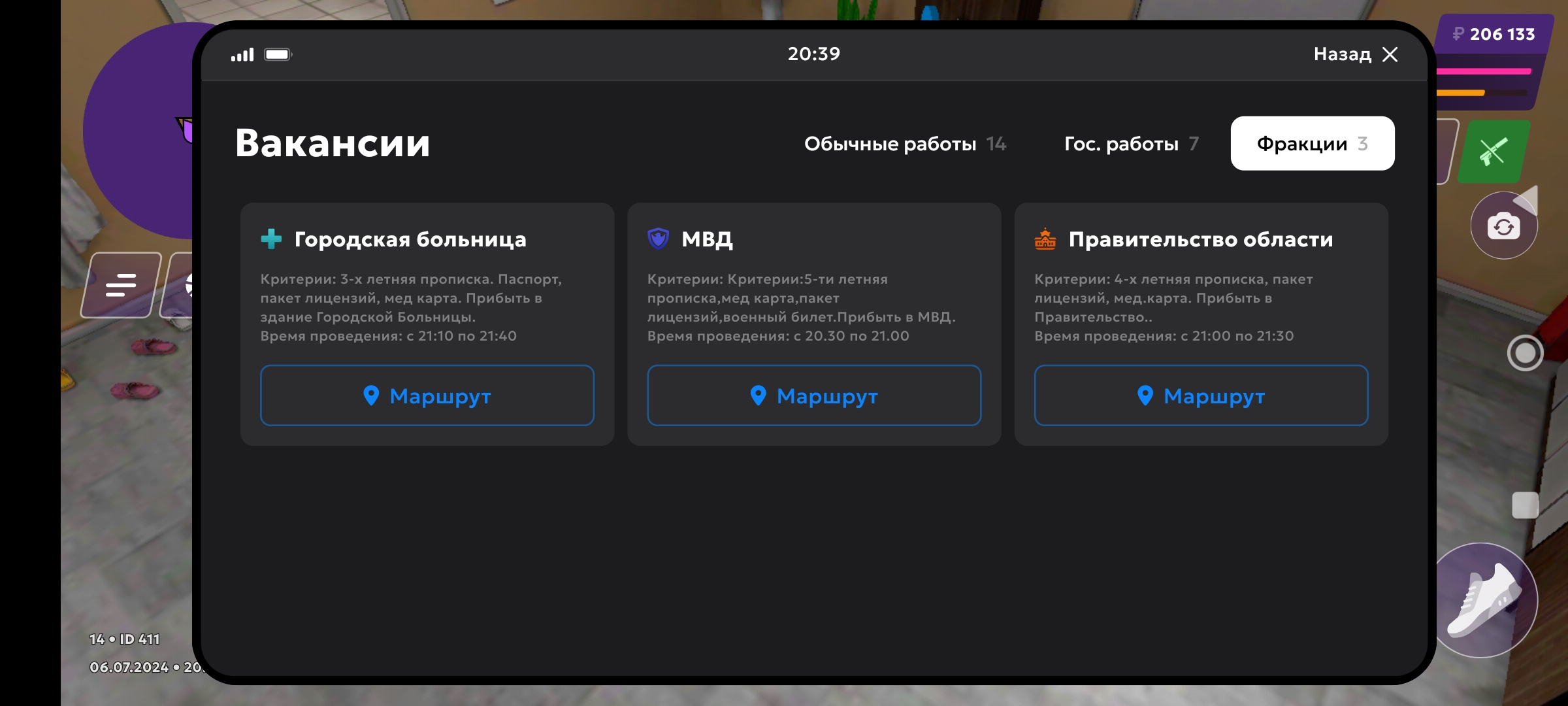
Task: Open the hamburger menu lines icon
Action: pyautogui.click(x=121, y=285)
